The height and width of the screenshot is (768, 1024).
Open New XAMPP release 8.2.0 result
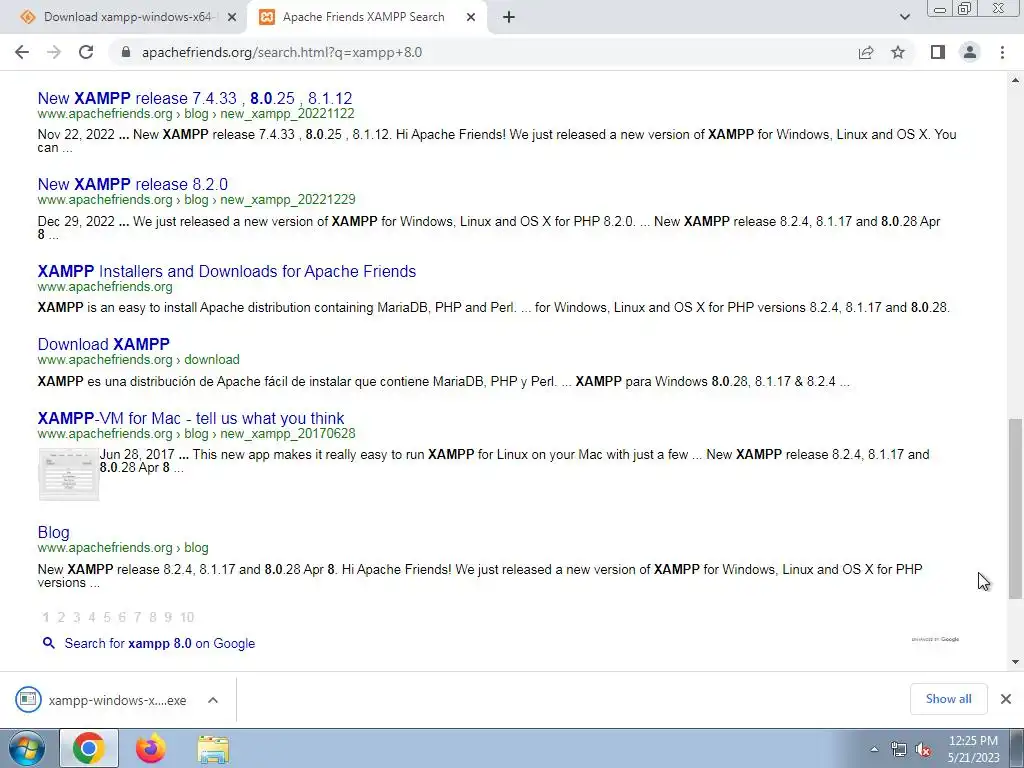133,184
